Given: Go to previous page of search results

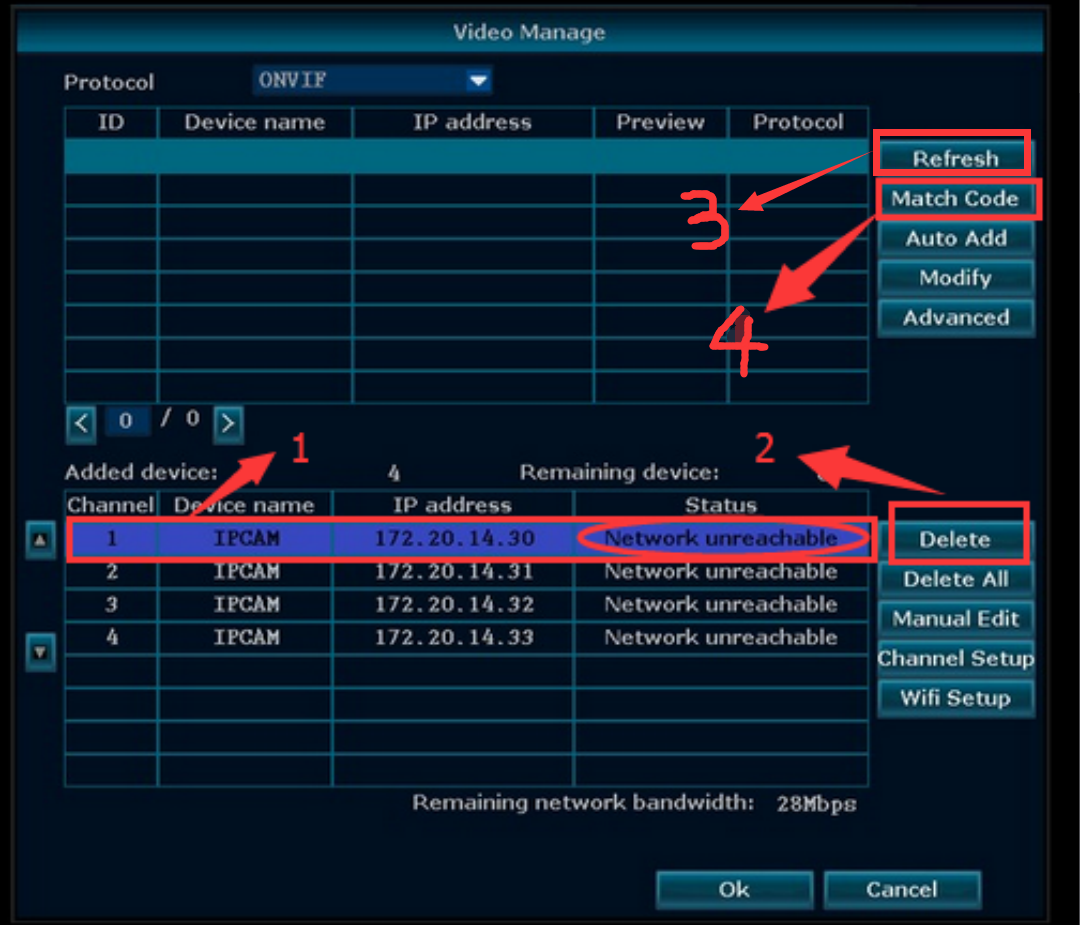Looking at the screenshot, I should click(81, 423).
